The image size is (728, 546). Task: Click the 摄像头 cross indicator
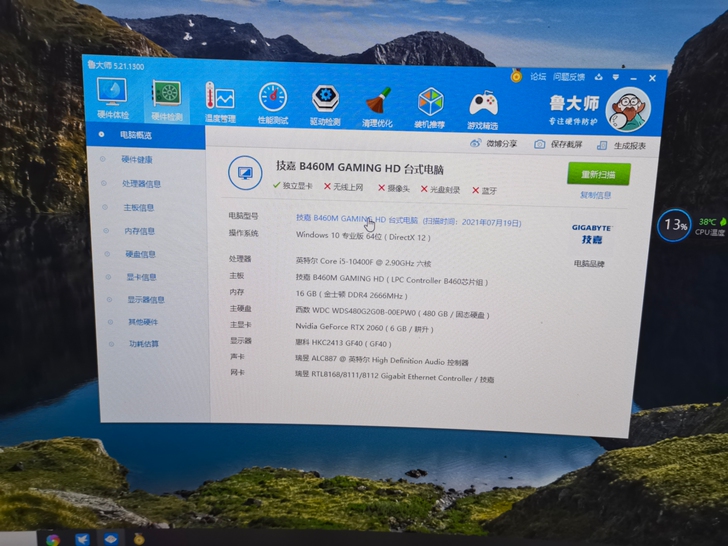(394, 188)
